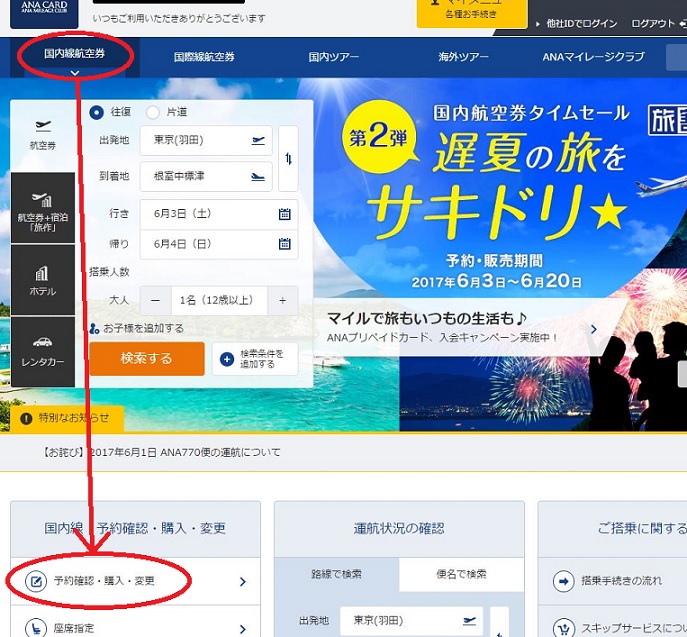
Task: Open the 海外ツアー navigation menu
Action: tap(463, 57)
